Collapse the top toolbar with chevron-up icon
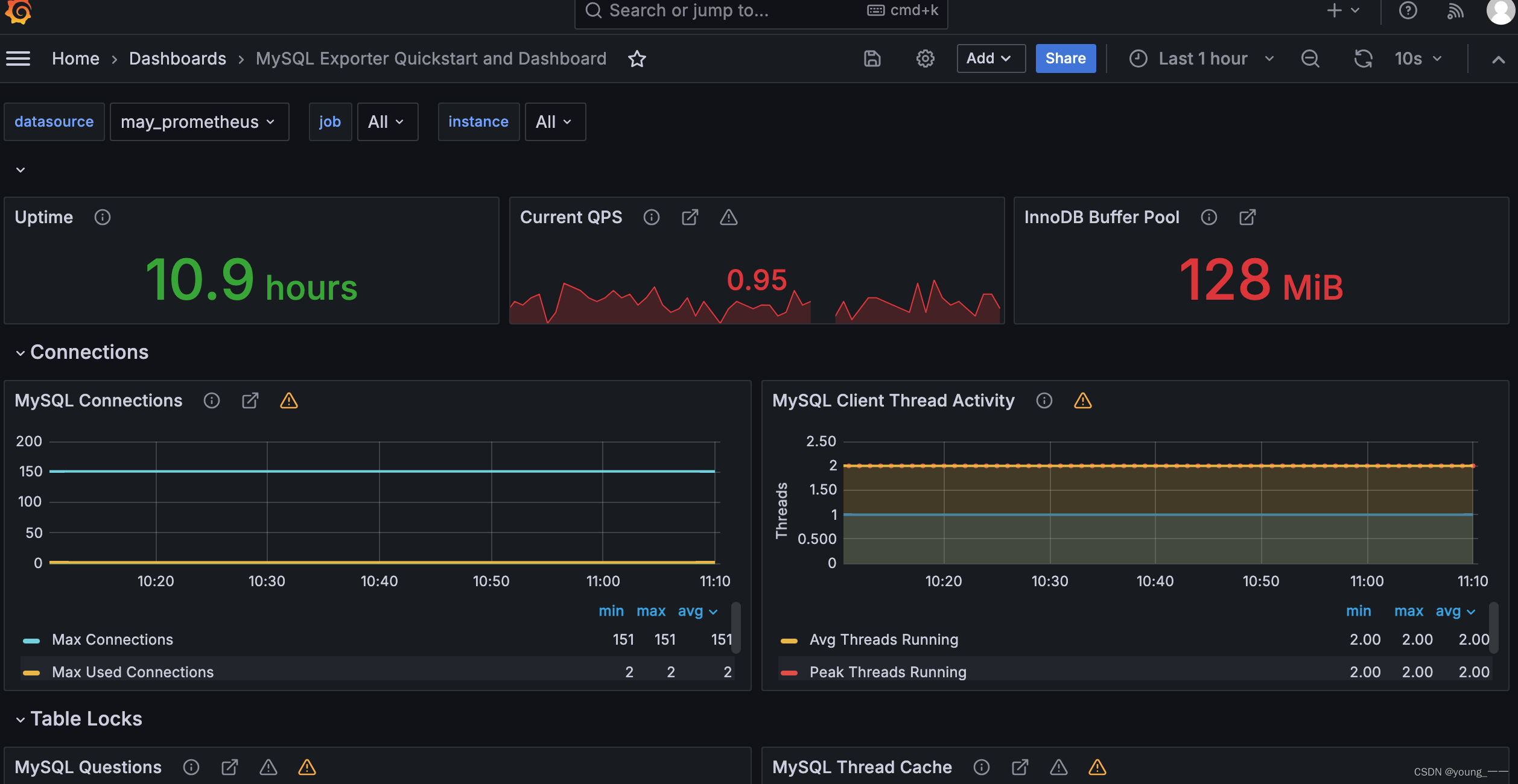The height and width of the screenshot is (784, 1518). point(1498,59)
